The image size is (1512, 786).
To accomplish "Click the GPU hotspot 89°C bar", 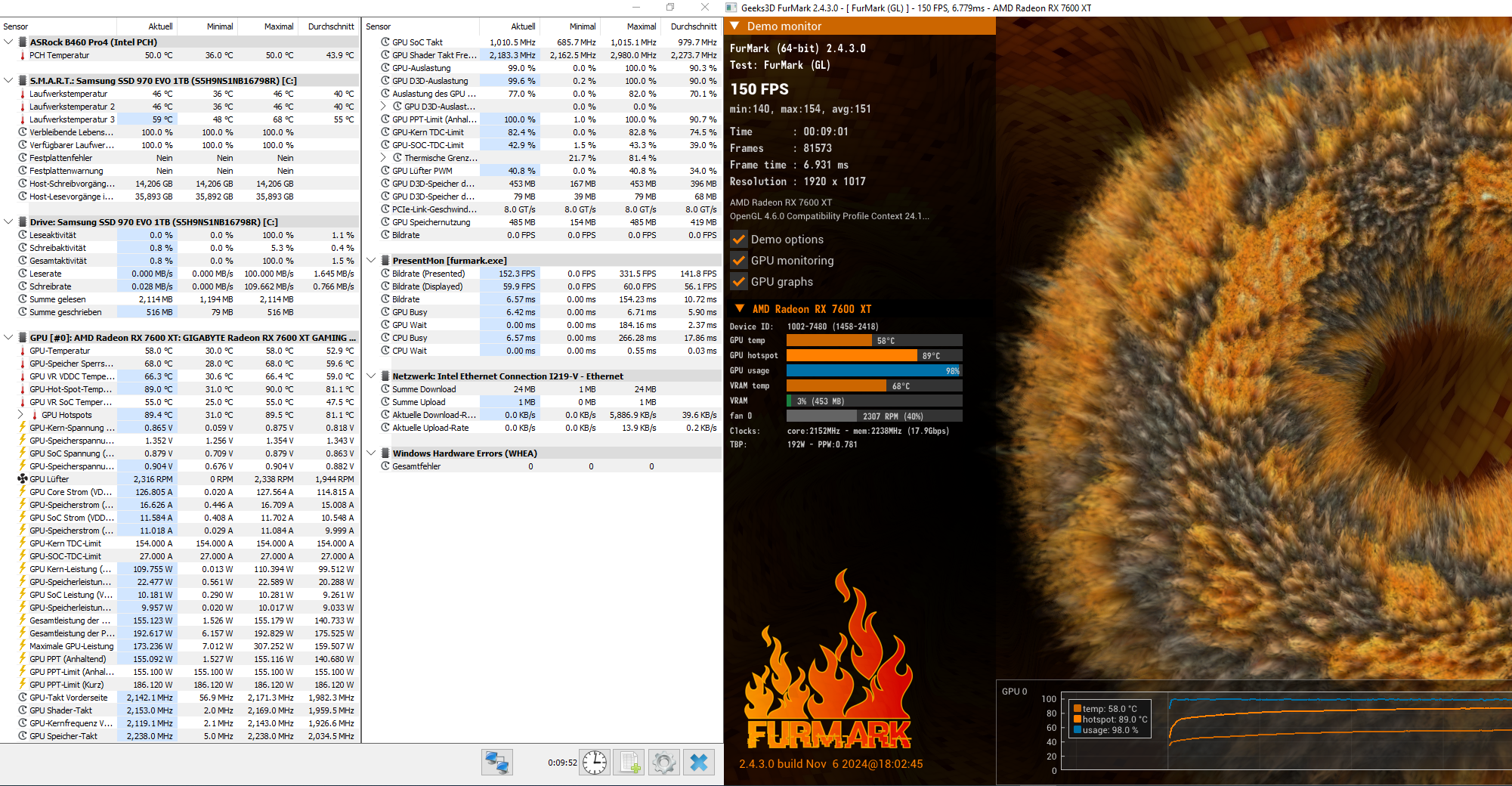I will point(874,356).
